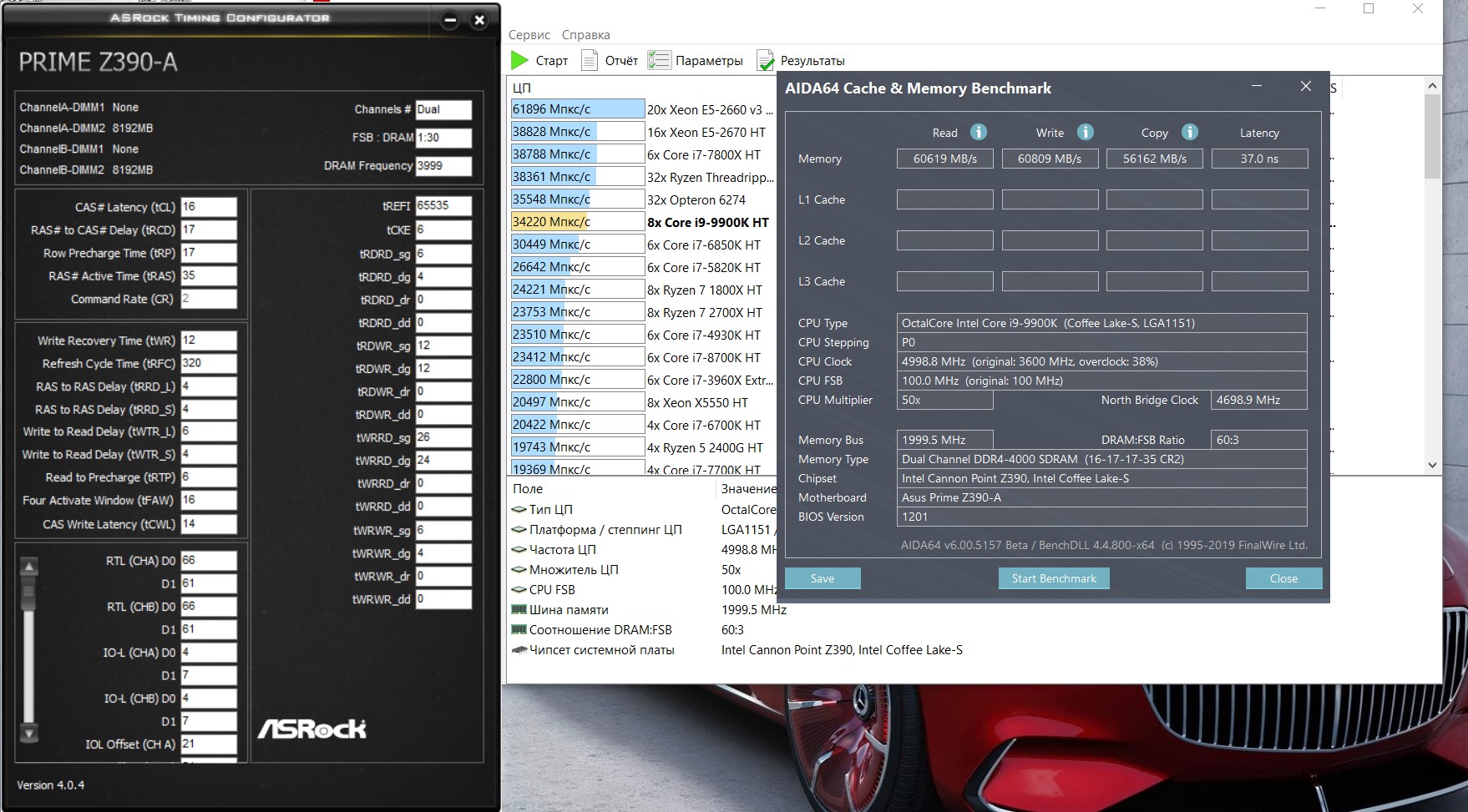The width and height of the screenshot is (1468, 812).
Task: Select the Платформа / степпинг ЦП row icon
Action: coord(519,529)
